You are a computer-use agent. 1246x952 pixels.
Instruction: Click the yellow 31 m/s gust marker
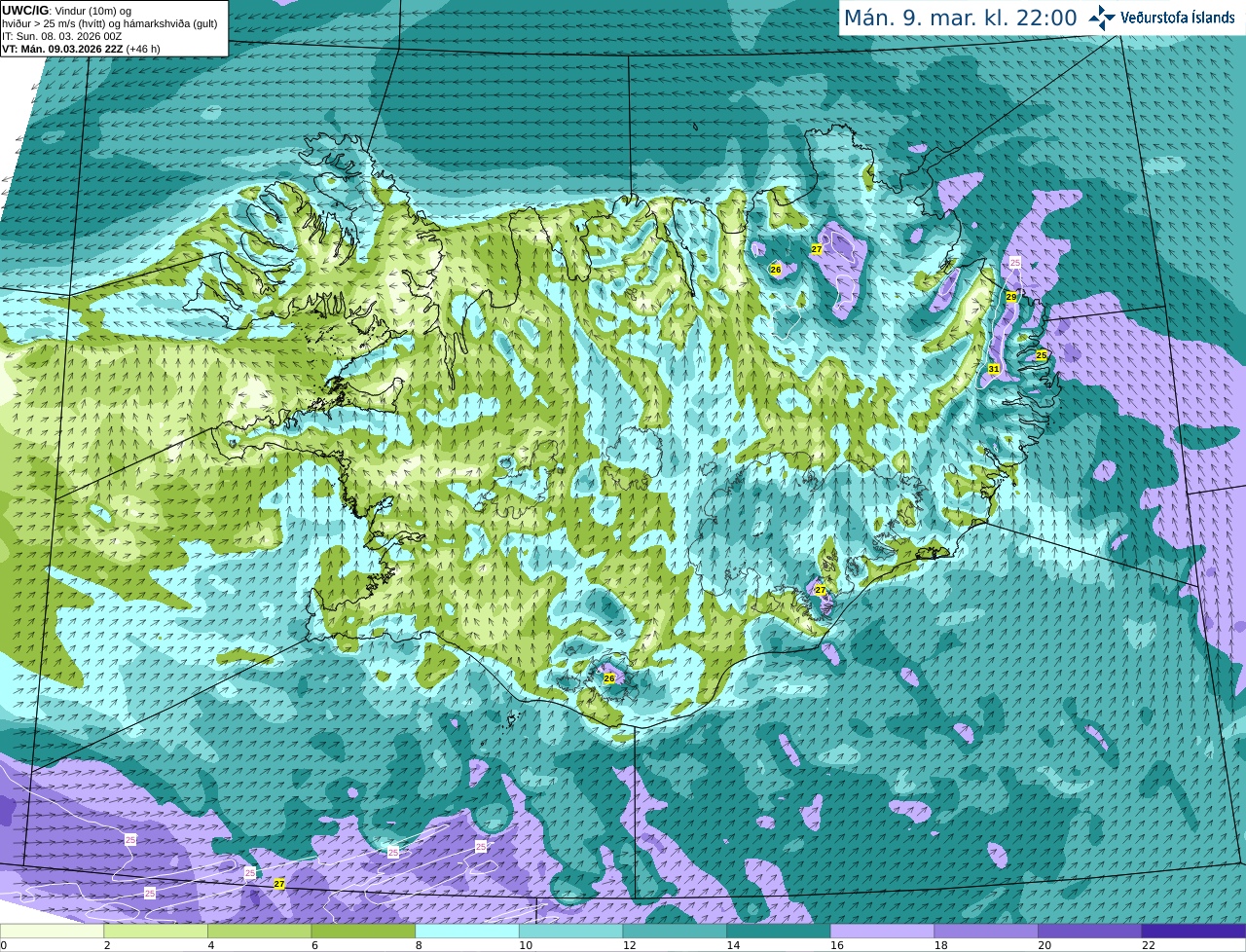pos(994,369)
